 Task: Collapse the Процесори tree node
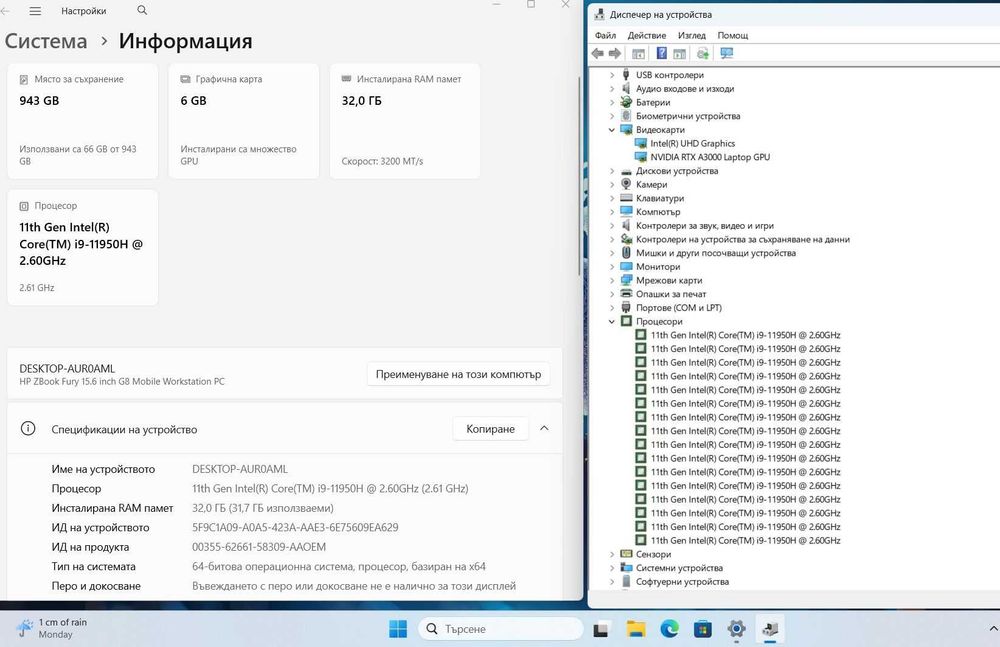tap(612, 322)
